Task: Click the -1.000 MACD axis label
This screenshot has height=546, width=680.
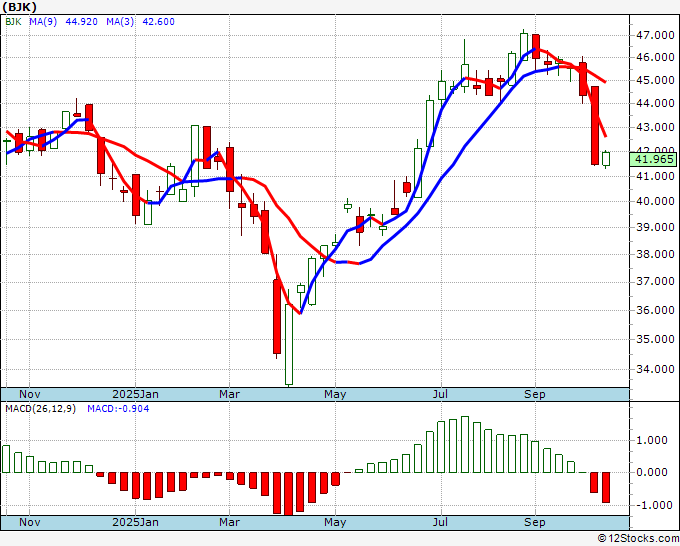Action: click(655, 505)
